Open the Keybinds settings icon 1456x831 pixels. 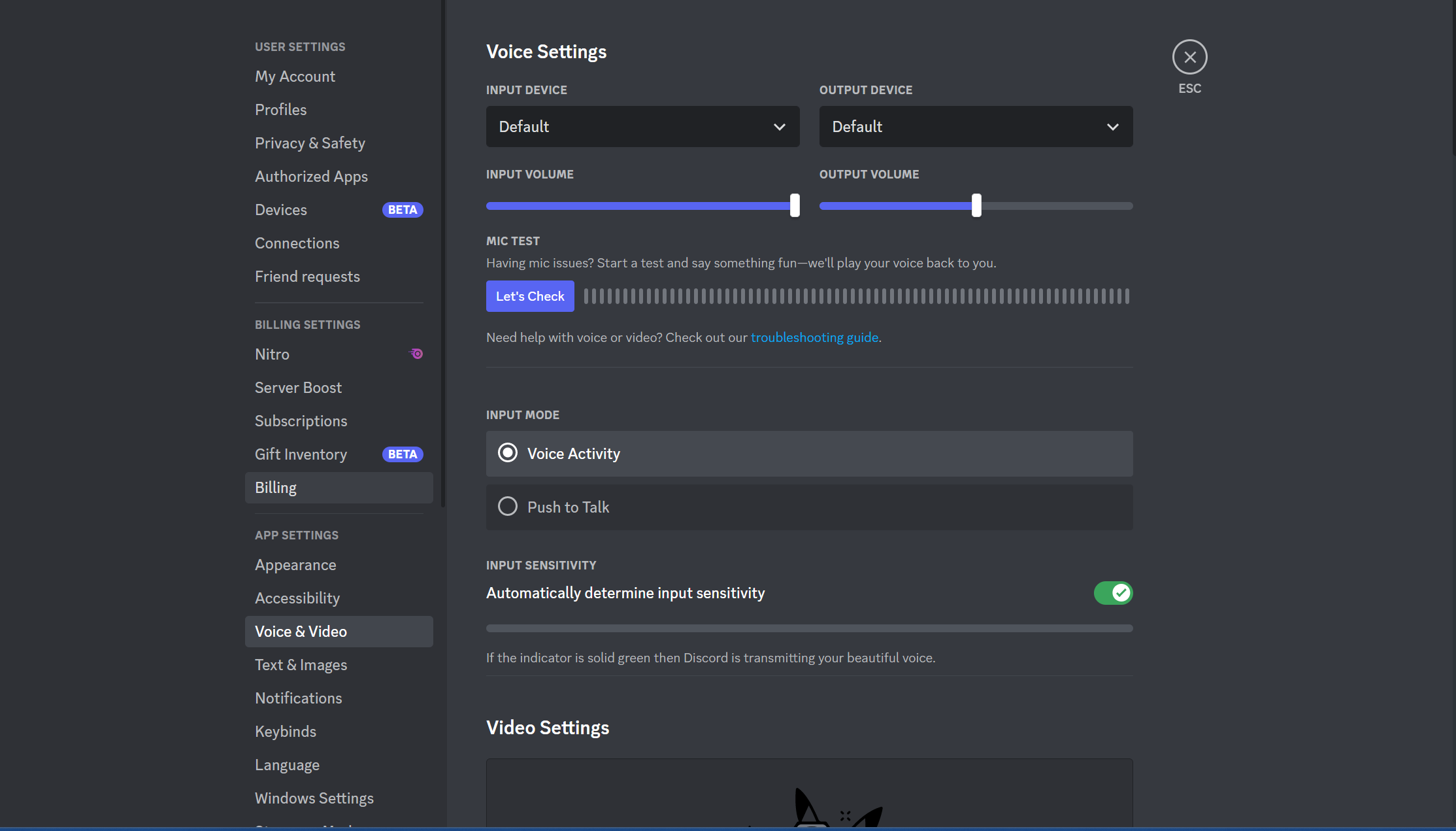[x=285, y=731]
